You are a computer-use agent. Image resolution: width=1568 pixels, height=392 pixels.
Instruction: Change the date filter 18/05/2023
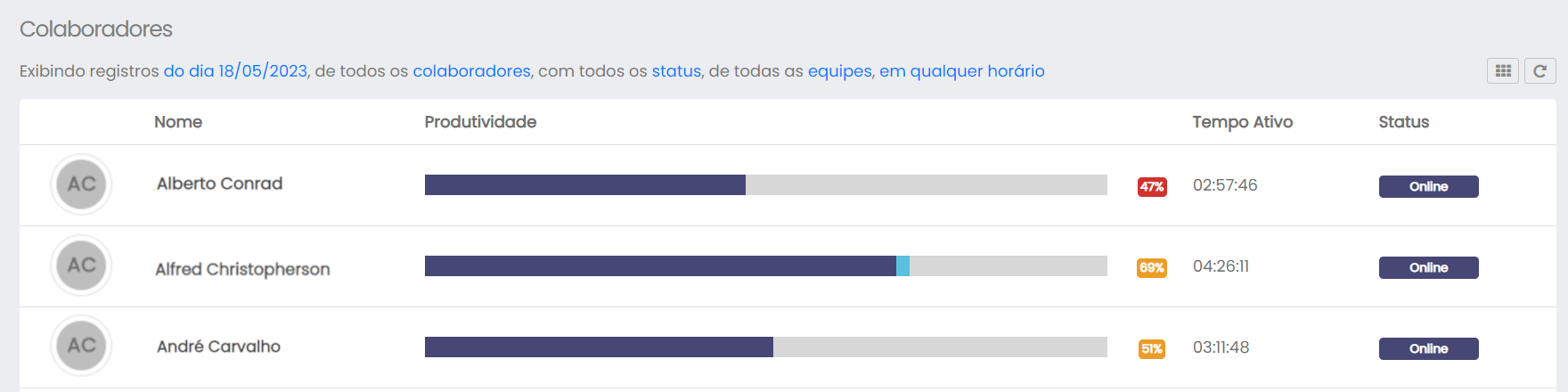[x=235, y=71]
